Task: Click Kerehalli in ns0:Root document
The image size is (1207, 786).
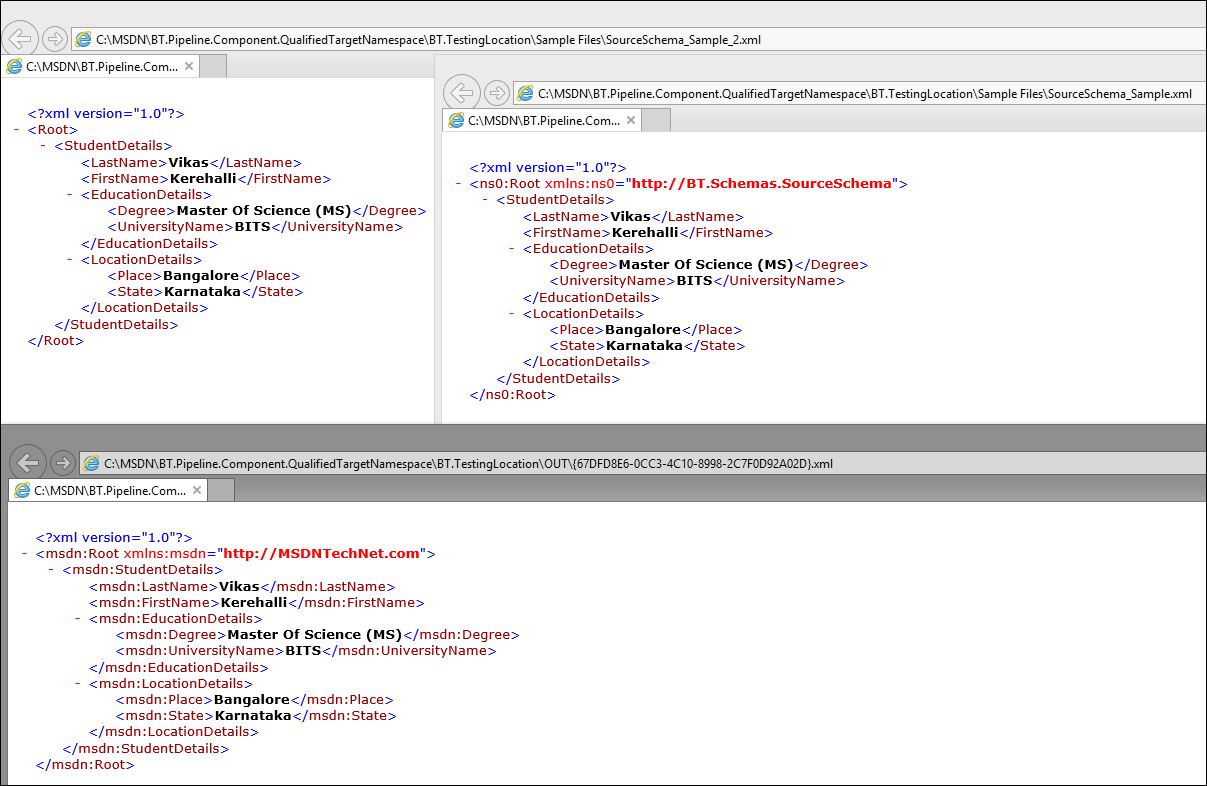Action: coord(645,233)
